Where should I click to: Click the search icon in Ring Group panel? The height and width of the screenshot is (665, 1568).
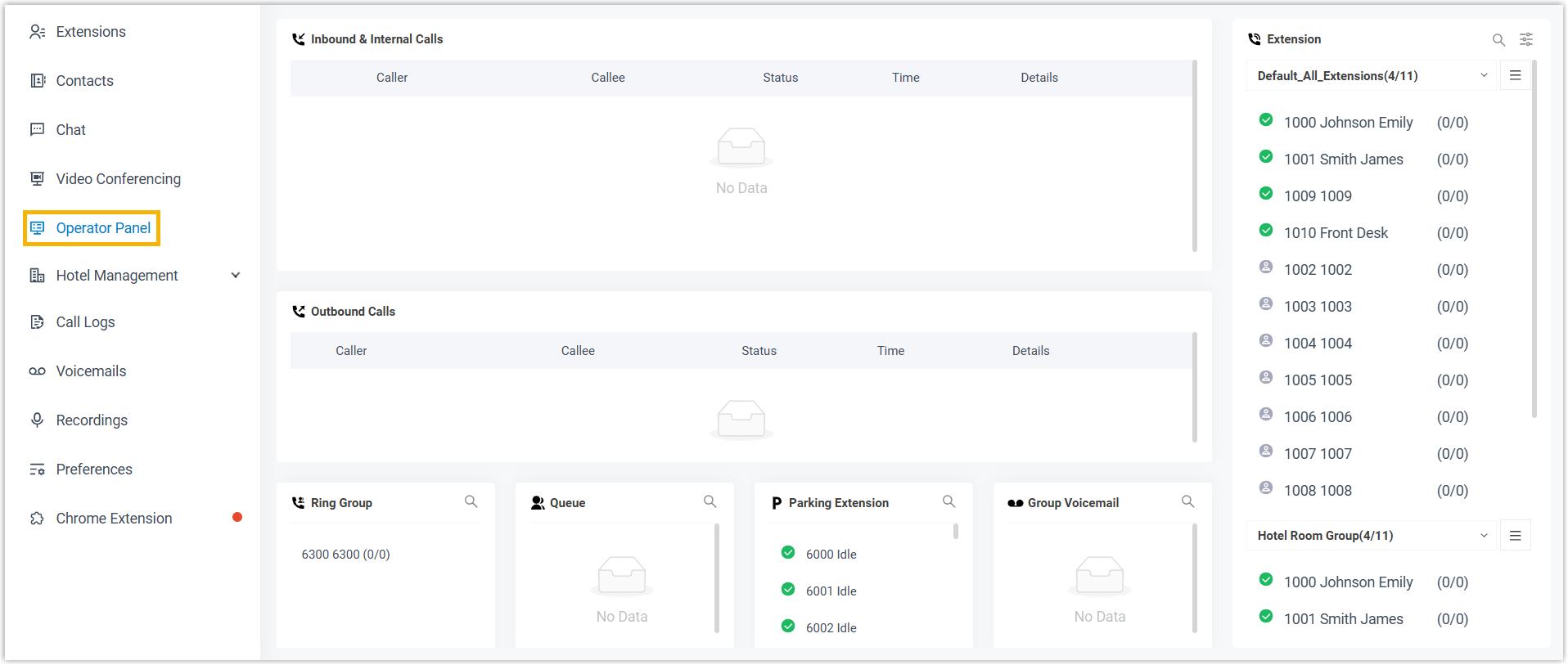pyautogui.click(x=471, y=501)
